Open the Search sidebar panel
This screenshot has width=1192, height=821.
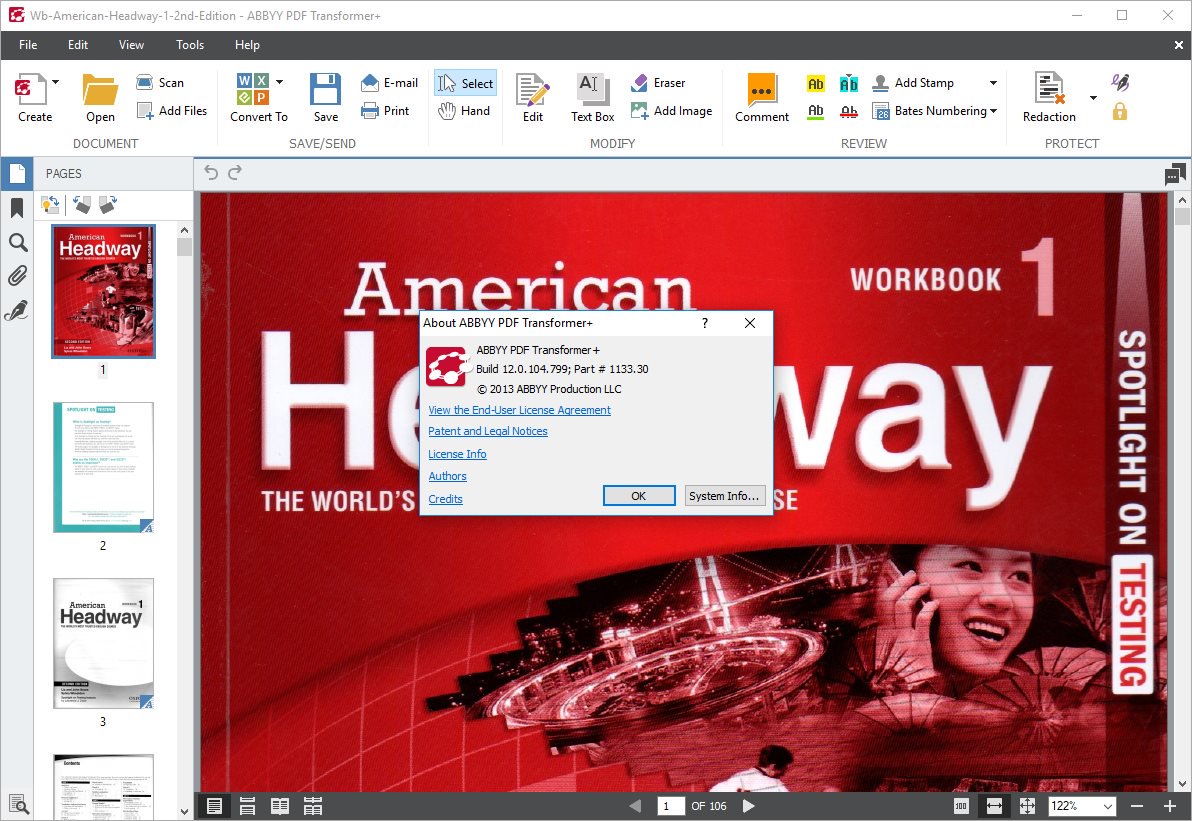tap(17, 242)
